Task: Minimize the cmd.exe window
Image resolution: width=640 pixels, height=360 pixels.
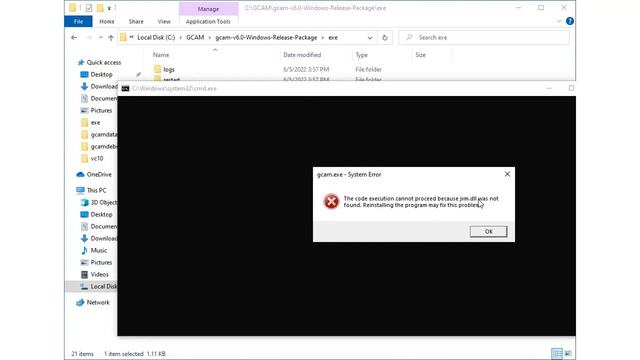Action: (x=549, y=88)
